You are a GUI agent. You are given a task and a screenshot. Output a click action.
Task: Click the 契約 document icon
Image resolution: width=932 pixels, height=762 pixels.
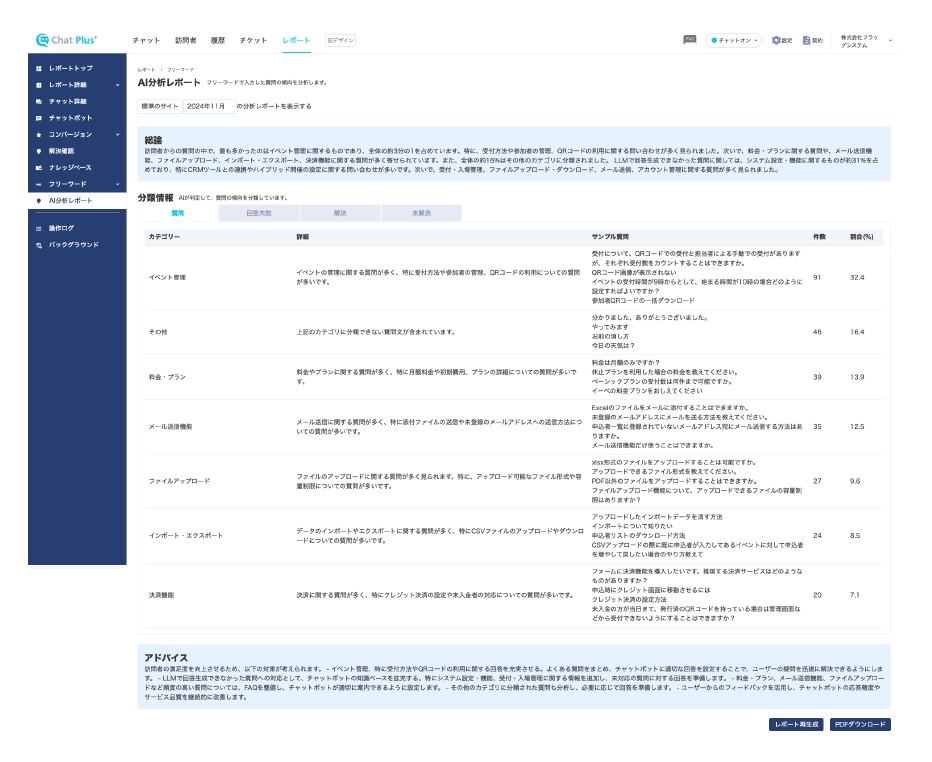tap(812, 40)
